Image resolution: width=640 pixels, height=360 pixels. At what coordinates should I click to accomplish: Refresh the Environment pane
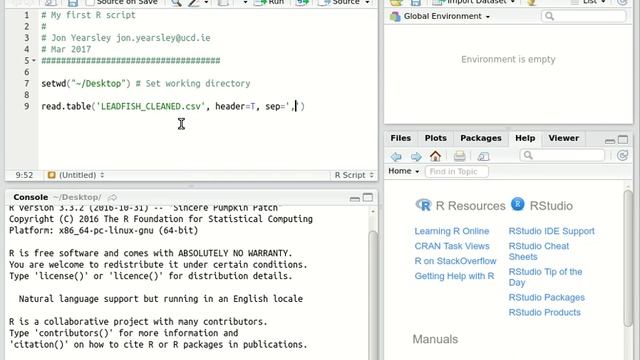(622, 2)
